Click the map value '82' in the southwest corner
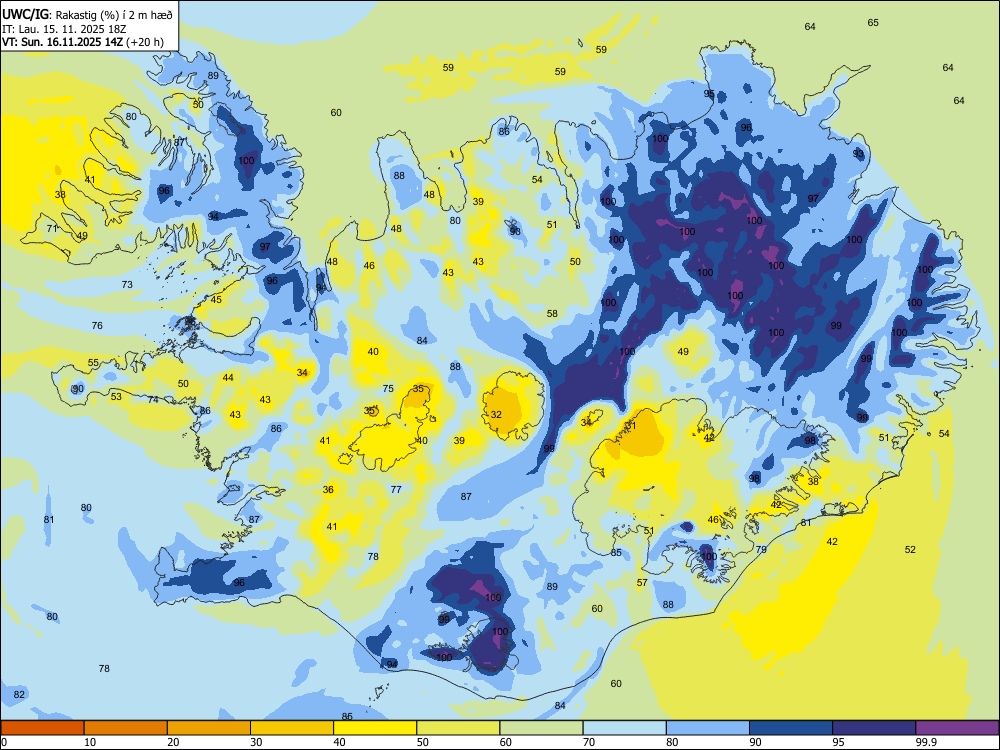Screen dimensions: 1000x750 [x=19, y=695]
